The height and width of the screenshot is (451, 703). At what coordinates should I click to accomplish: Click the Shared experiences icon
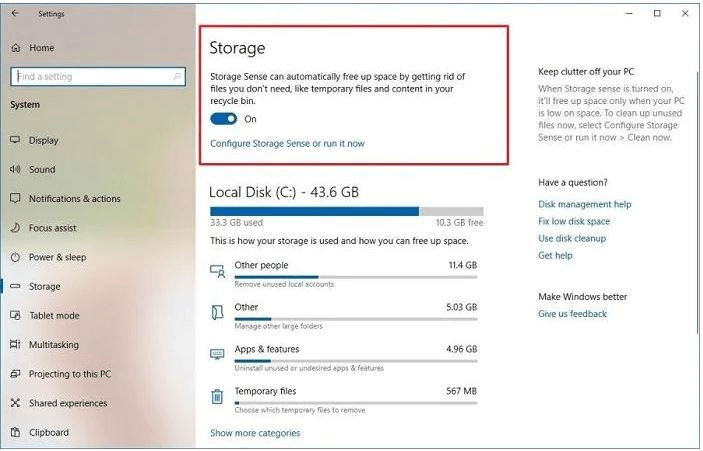click(15, 403)
